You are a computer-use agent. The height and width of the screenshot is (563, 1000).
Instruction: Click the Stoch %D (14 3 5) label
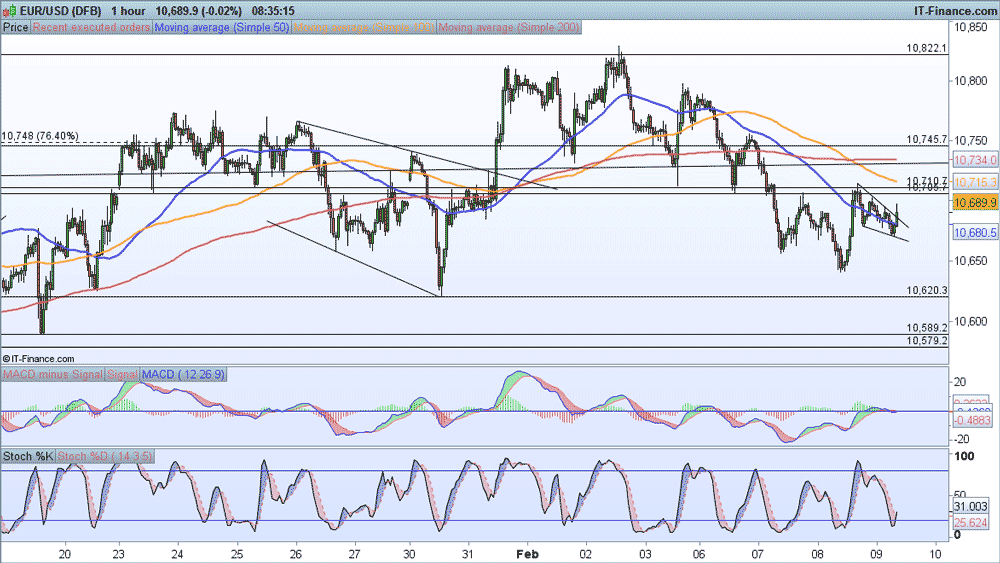pyautogui.click(x=105, y=456)
